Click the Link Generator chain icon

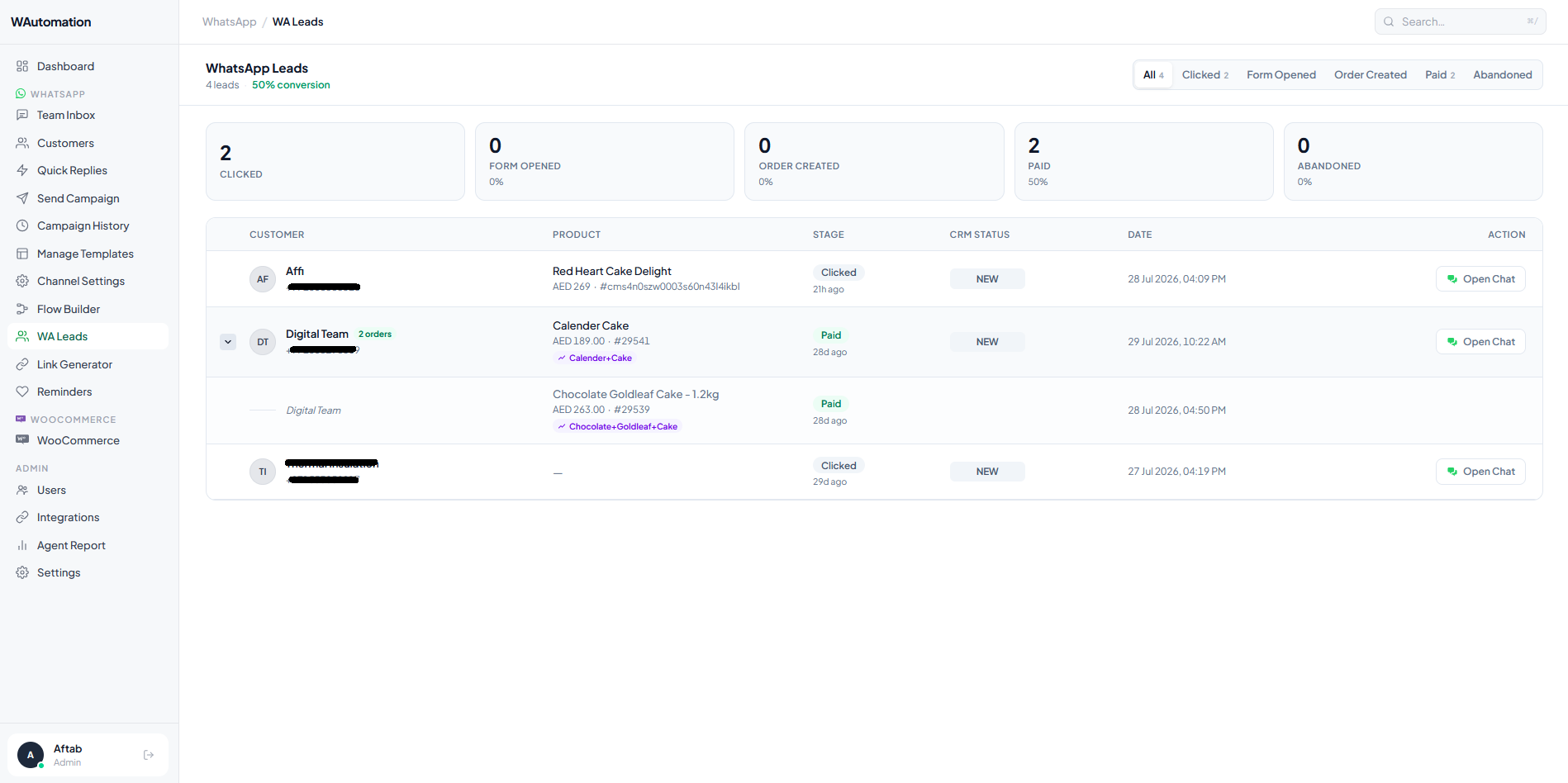(x=22, y=364)
